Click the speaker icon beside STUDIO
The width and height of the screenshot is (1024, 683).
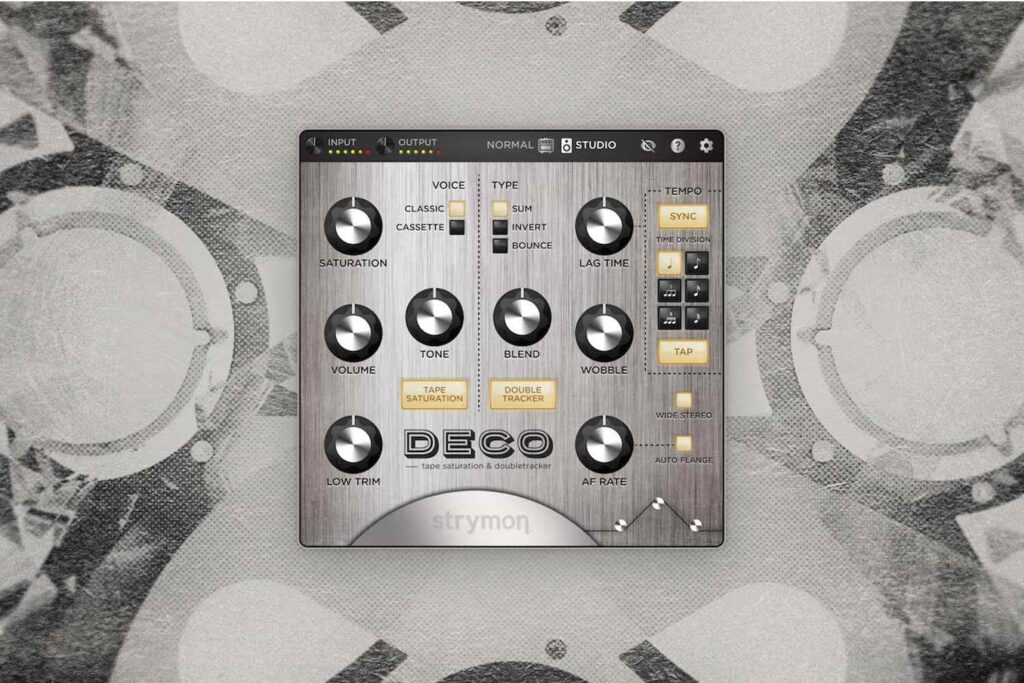(x=566, y=145)
